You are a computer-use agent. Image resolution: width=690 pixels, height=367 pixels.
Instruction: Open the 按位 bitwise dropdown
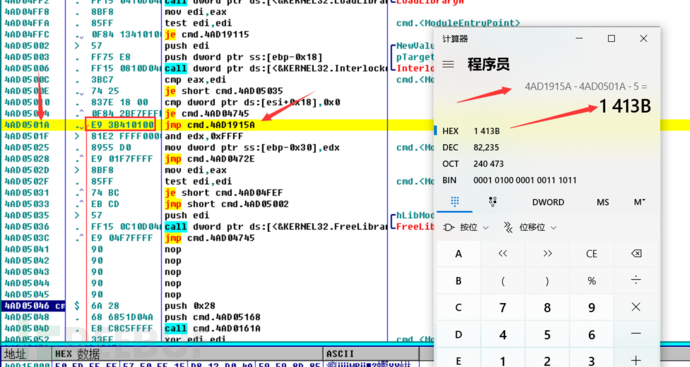click(x=466, y=228)
